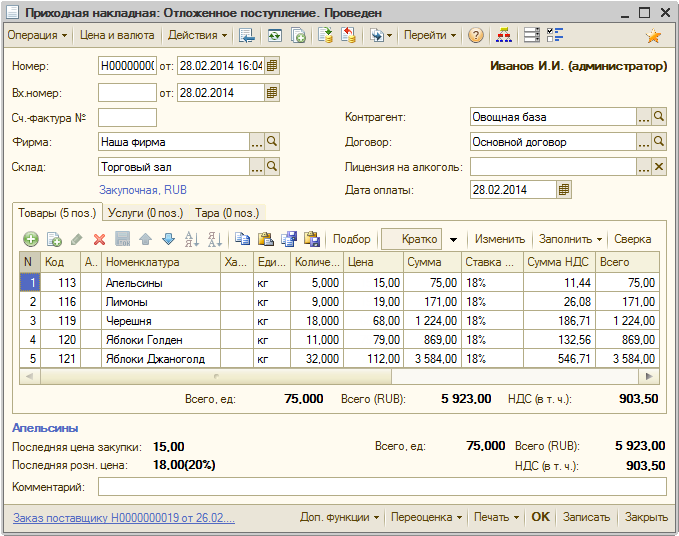Screen dimensions: 679x536
Task: Select the Черешня row cell
Action: [x=161, y=321]
